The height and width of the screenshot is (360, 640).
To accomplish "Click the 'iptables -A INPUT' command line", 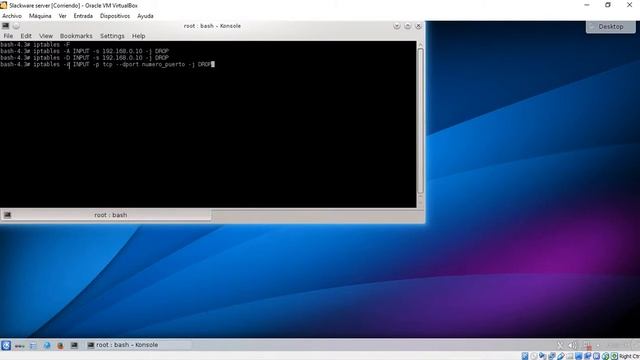I will coord(84,51).
